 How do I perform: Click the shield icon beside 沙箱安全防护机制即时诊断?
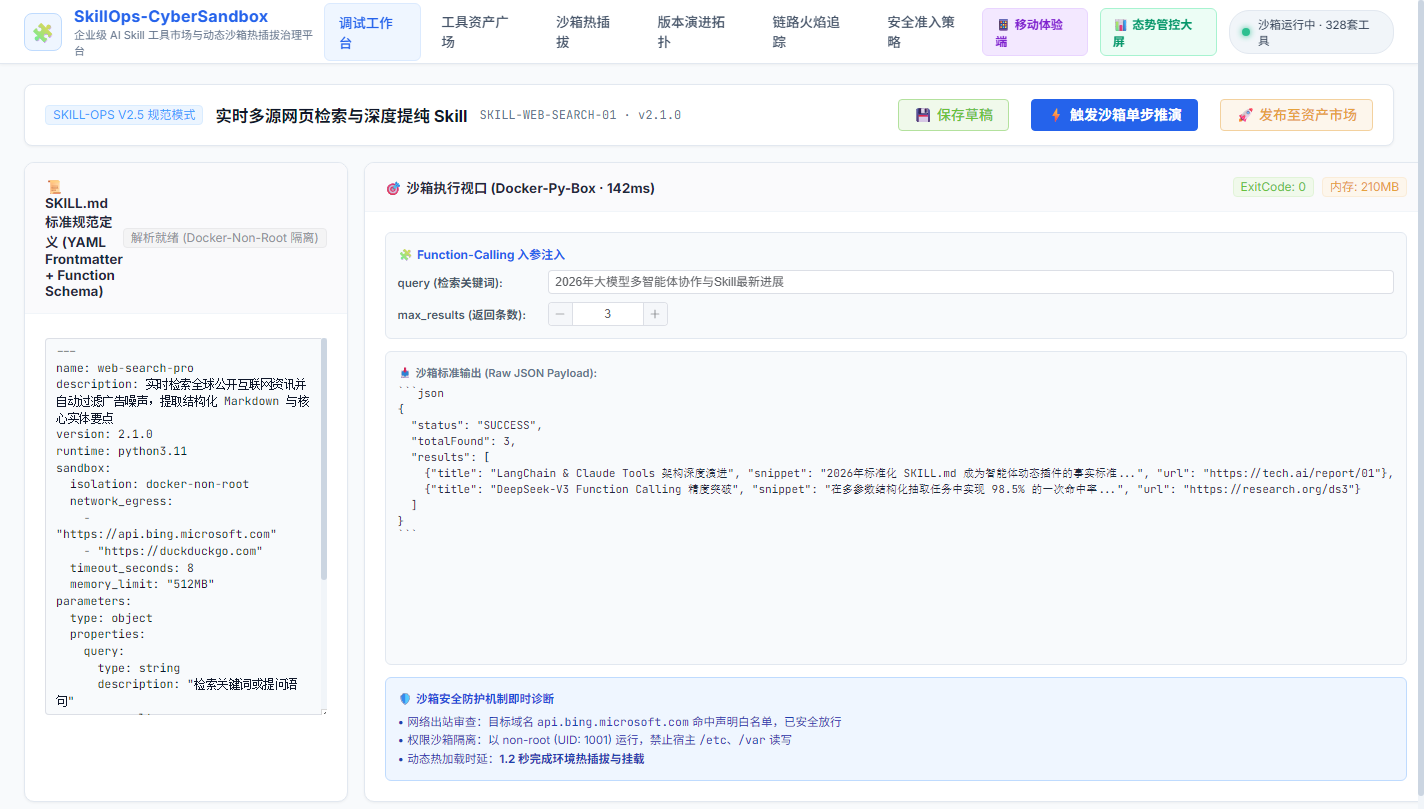click(x=405, y=699)
